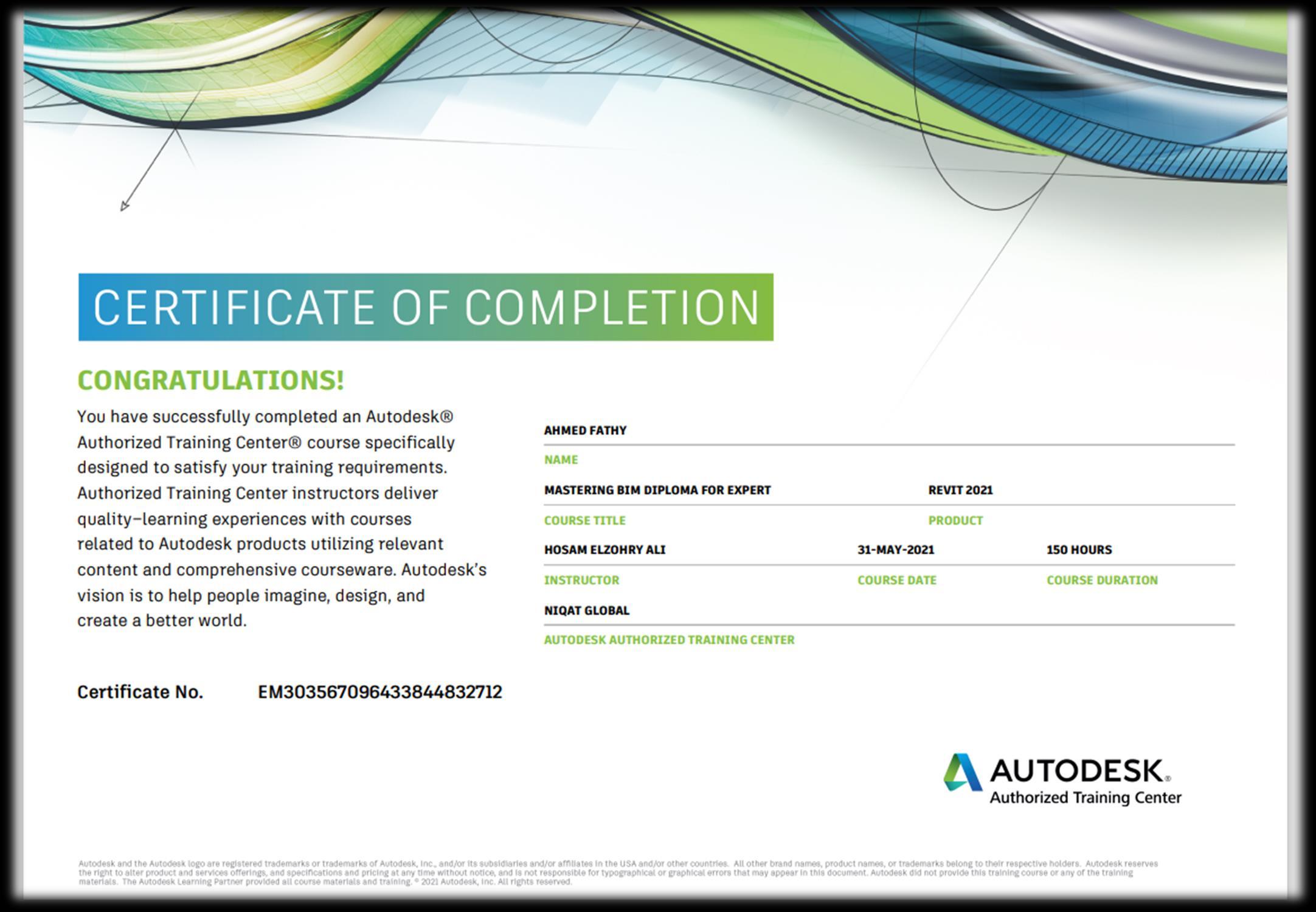Click the congratulations body paragraph
Viewport: 1316px width, 912px height.
[282, 519]
